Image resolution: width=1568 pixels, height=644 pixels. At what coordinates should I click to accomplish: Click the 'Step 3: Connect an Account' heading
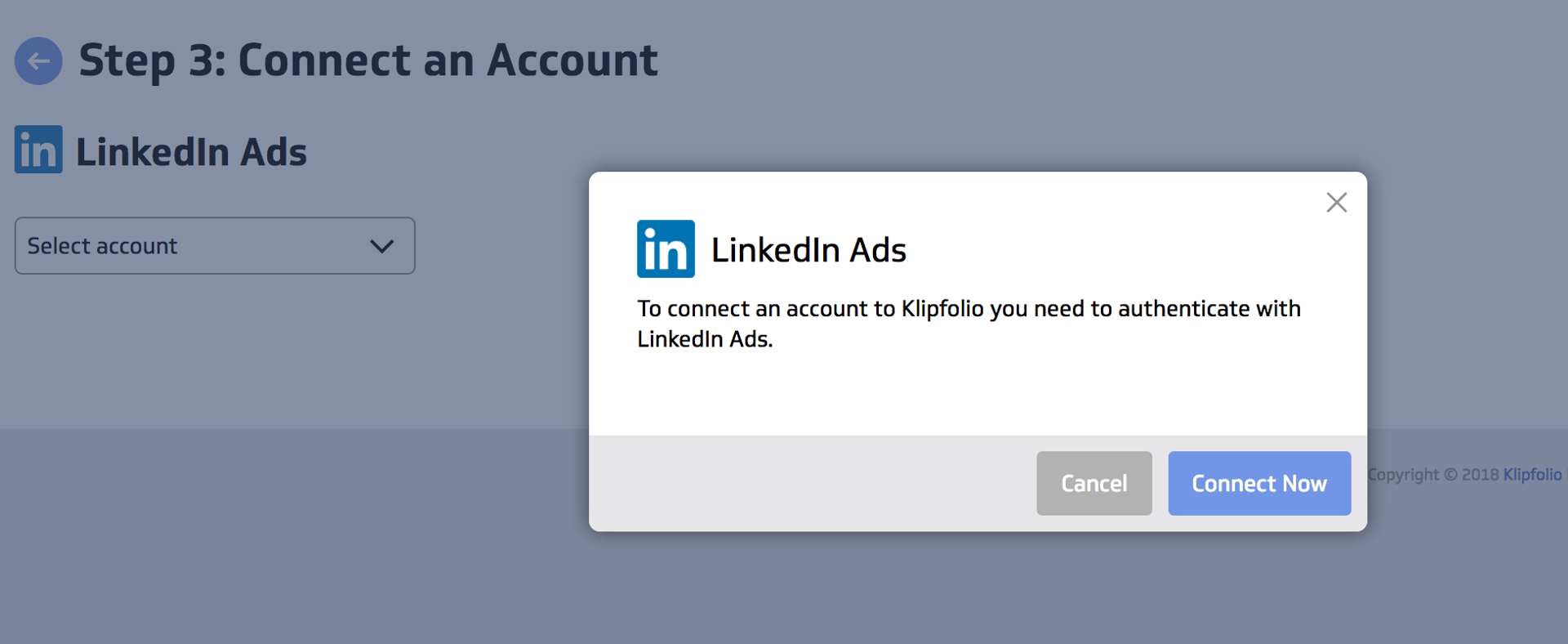(367, 60)
